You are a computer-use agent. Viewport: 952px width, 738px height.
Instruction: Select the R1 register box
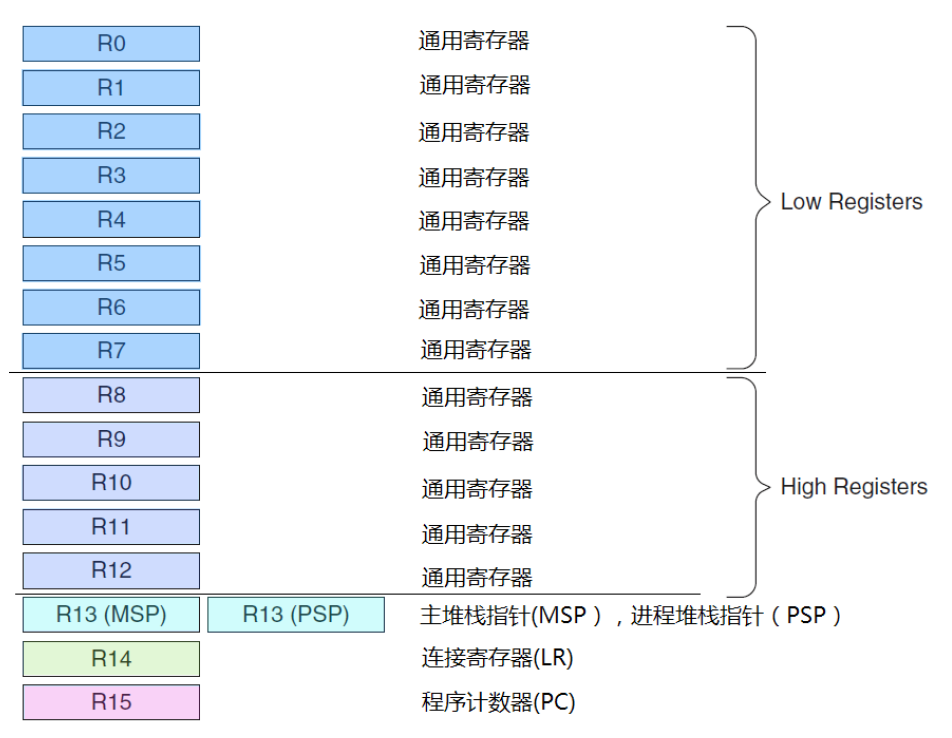(x=111, y=88)
